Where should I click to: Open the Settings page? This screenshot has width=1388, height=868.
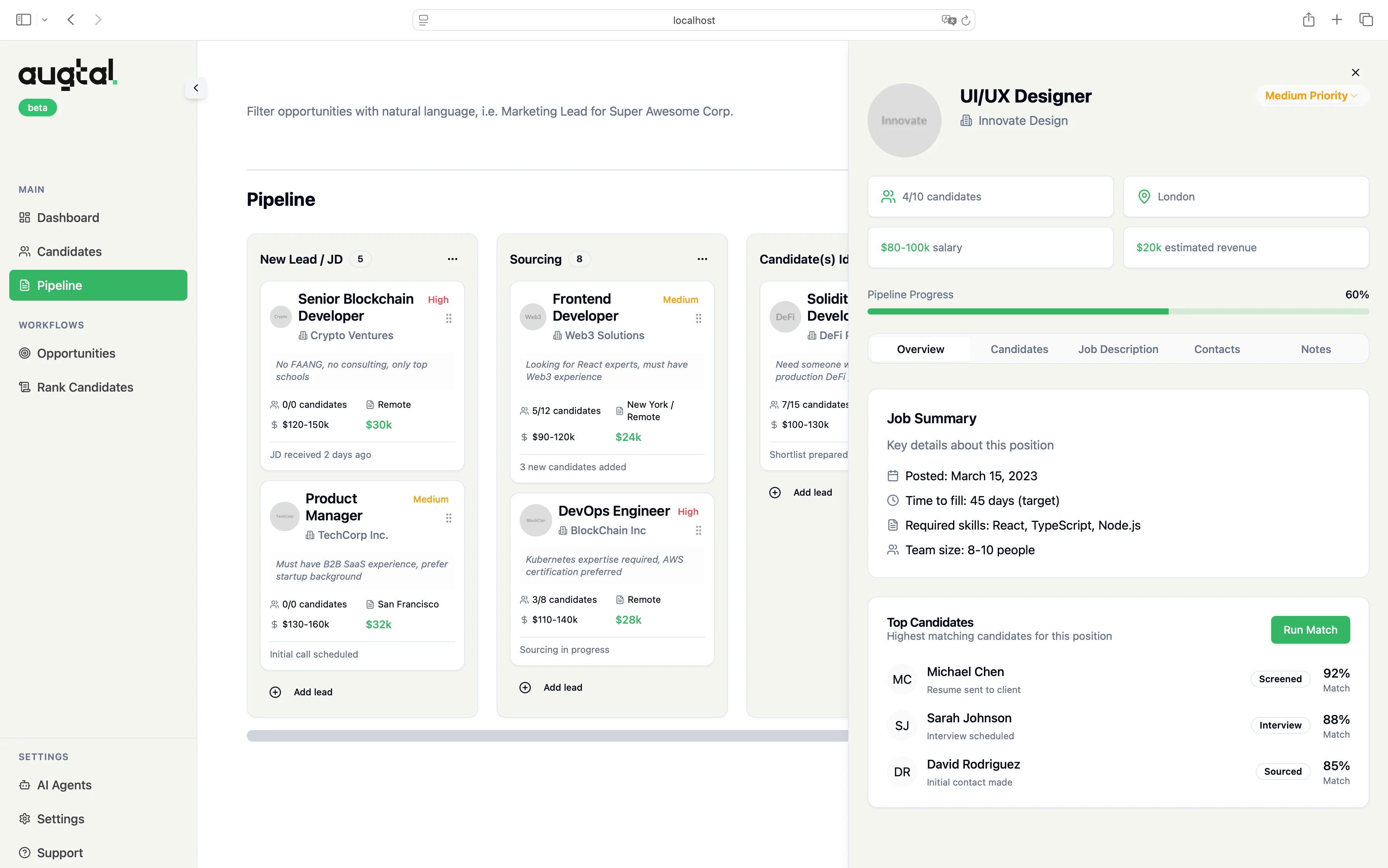point(60,819)
